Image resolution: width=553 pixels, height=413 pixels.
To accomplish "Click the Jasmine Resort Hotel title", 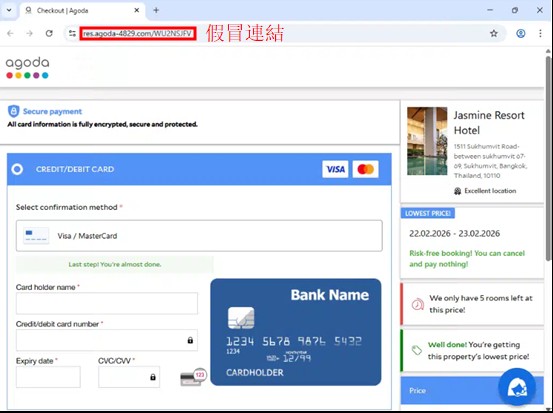I will click(489, 123).
